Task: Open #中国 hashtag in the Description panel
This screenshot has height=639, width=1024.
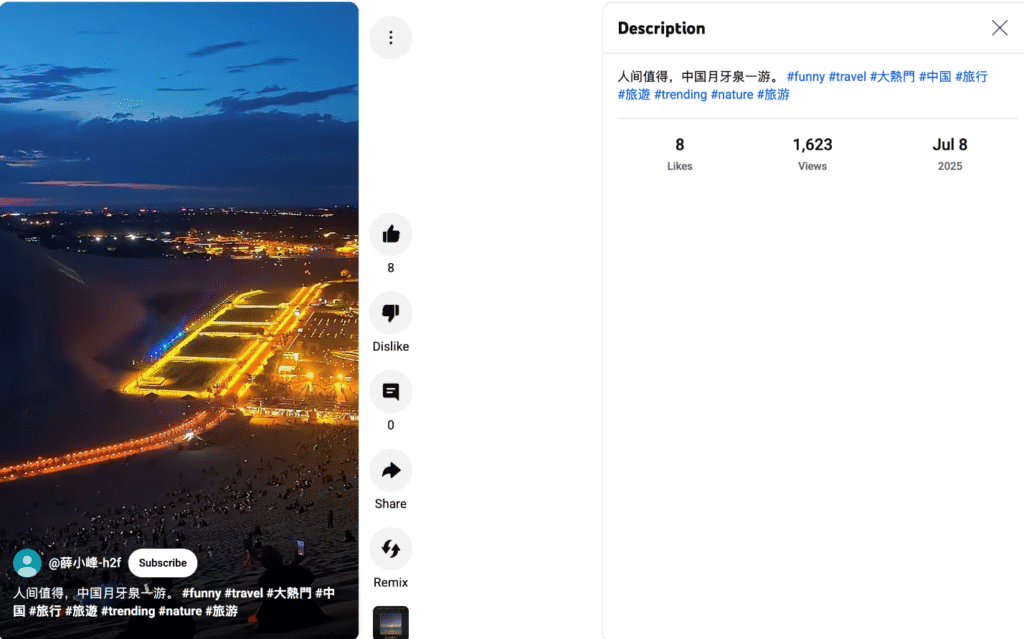Action: [934, 76]
